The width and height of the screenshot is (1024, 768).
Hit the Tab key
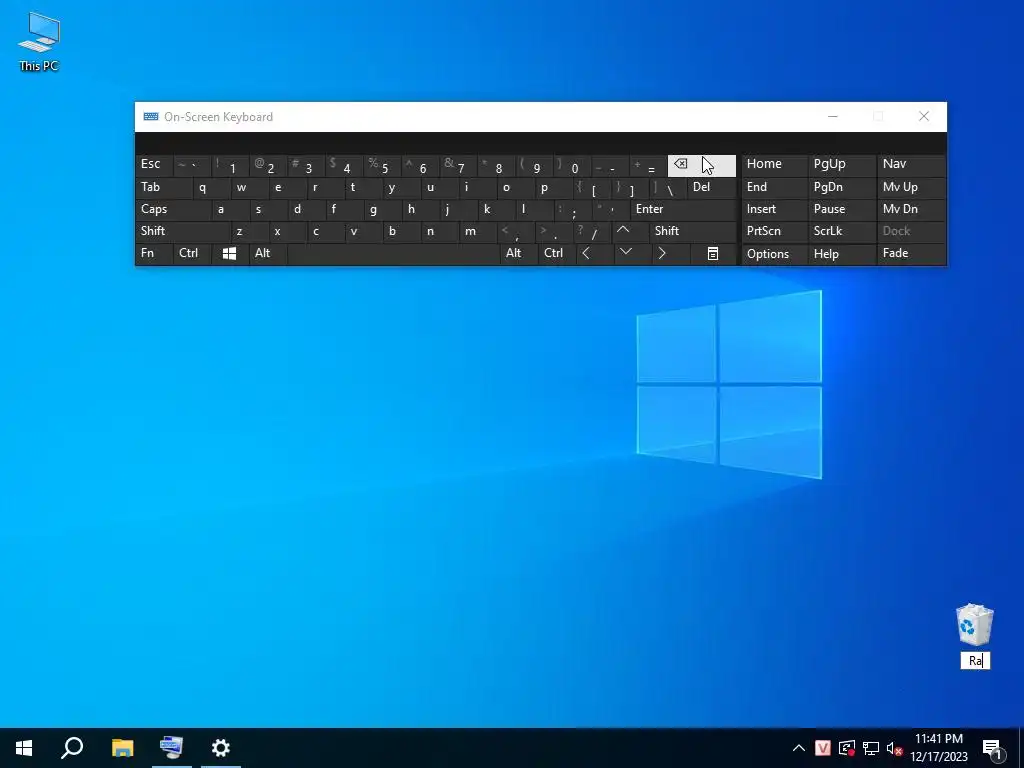tap(164, 187)
